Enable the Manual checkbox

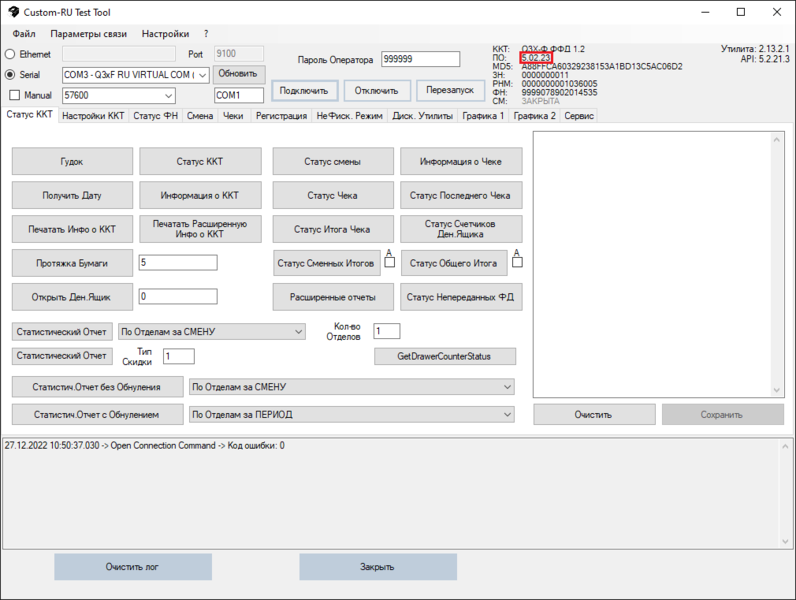point(14,96)
